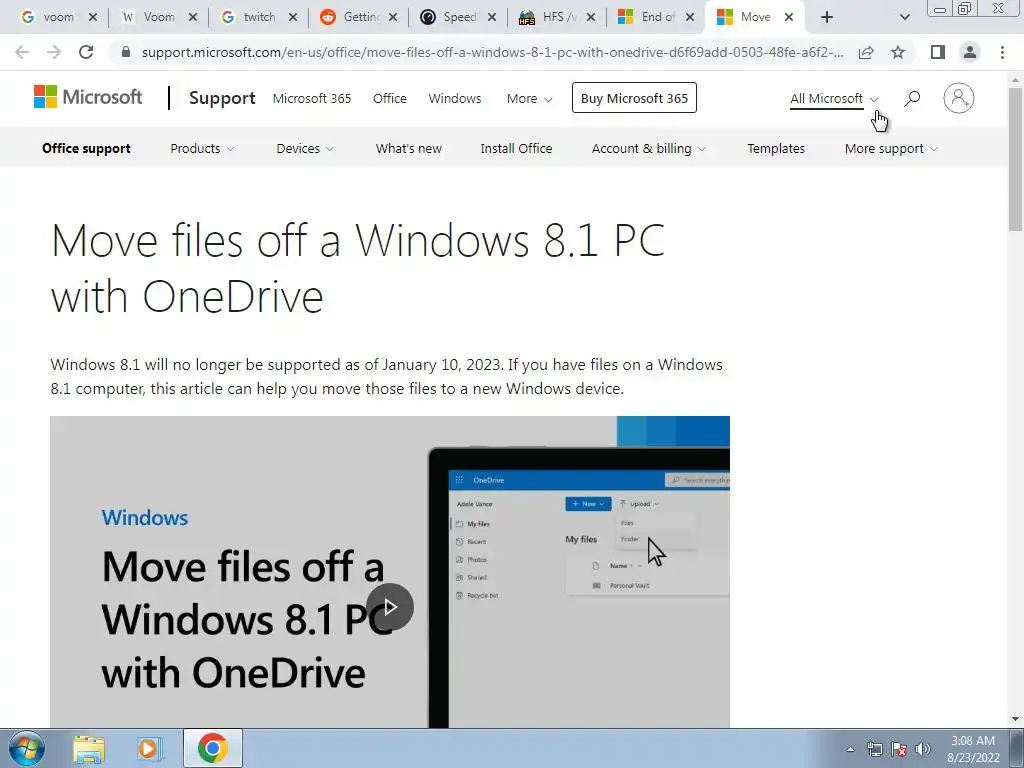Image resolution: width=1024 pixels, height=768 pixels.
Task: Open the Windows Start orb
Action: point(27,748)
